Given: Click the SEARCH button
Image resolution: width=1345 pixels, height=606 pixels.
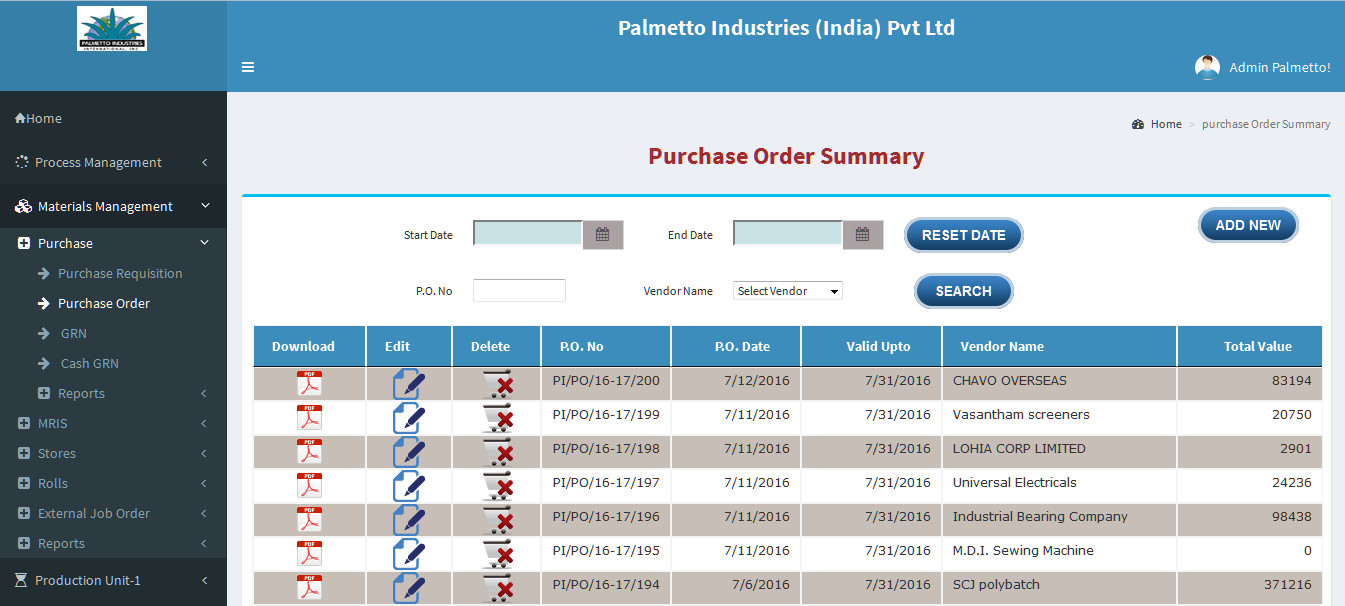Looking at the screenshot, I should point(964,291).
